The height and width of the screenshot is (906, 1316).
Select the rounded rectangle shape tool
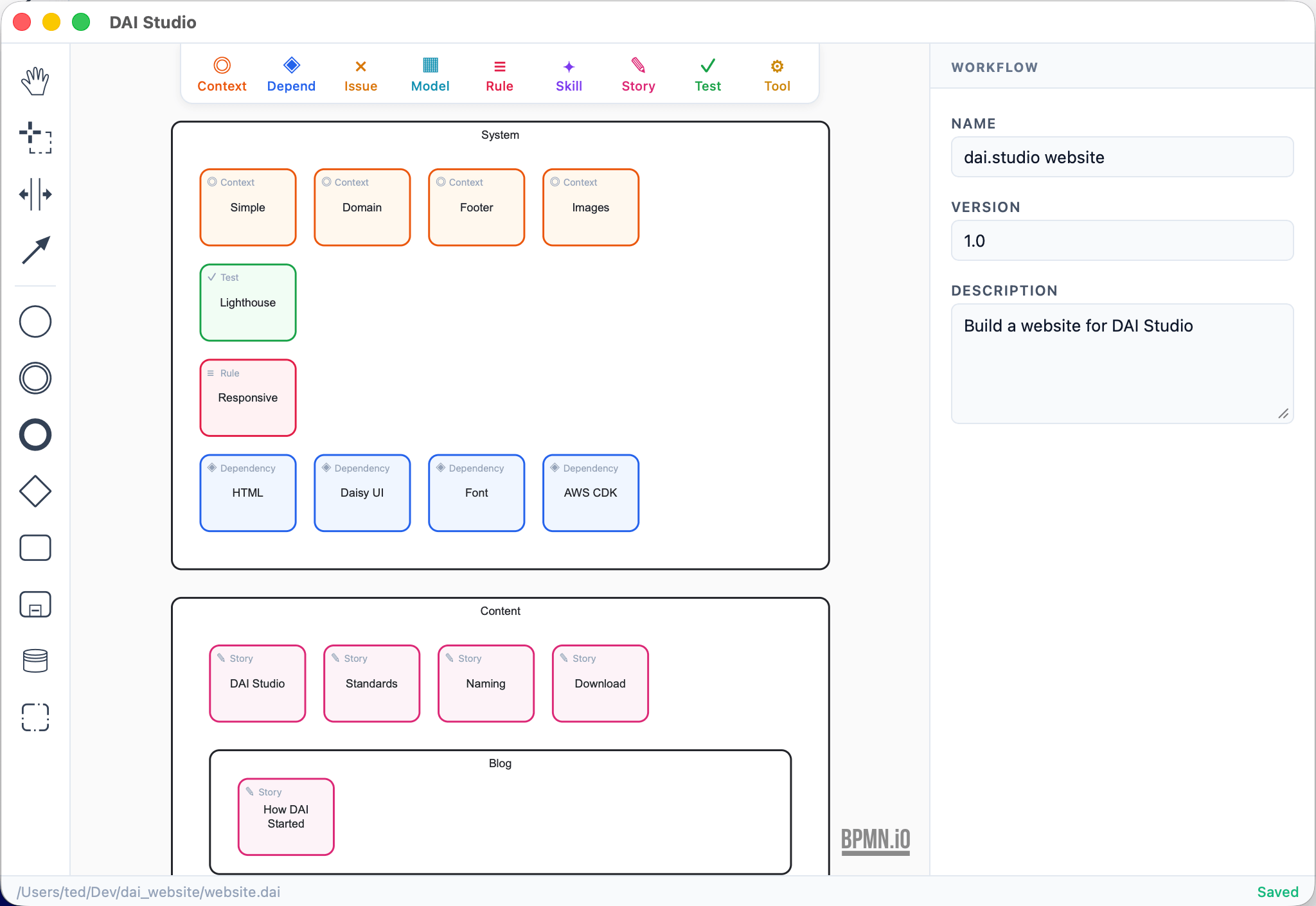[35, 547]
